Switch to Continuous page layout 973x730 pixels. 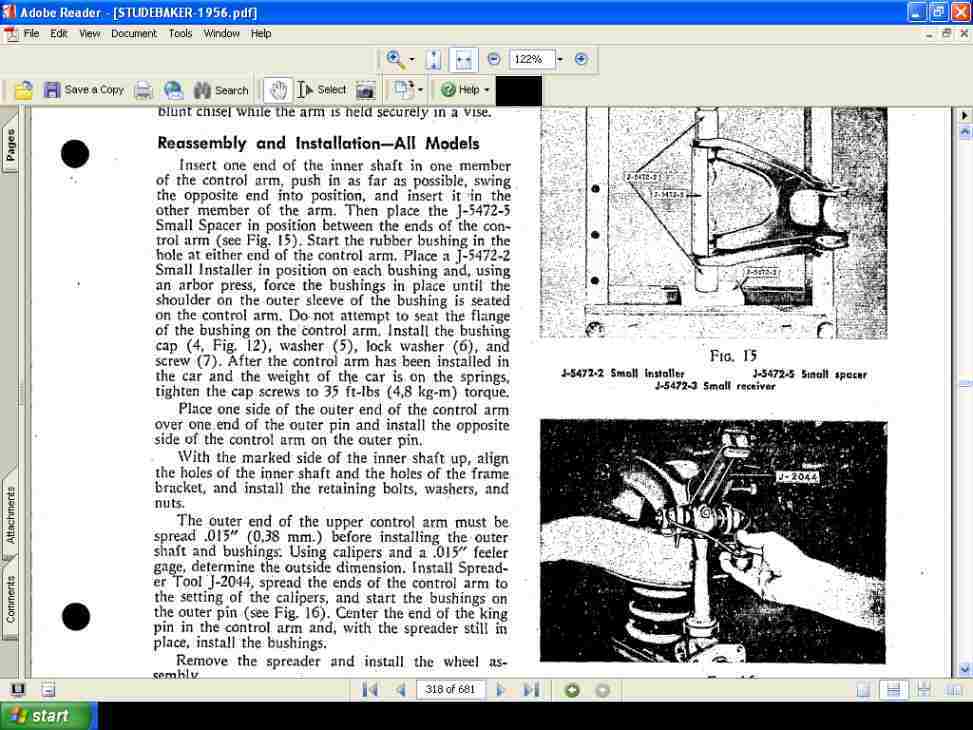(x=894, y=690)
